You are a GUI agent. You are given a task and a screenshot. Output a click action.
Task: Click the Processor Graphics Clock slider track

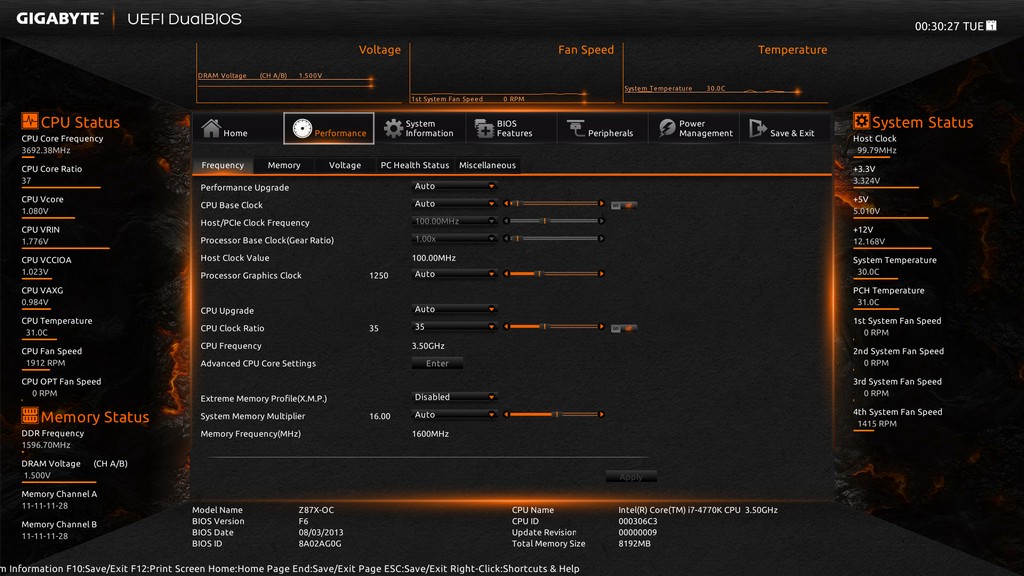click(x=554, y=274)
